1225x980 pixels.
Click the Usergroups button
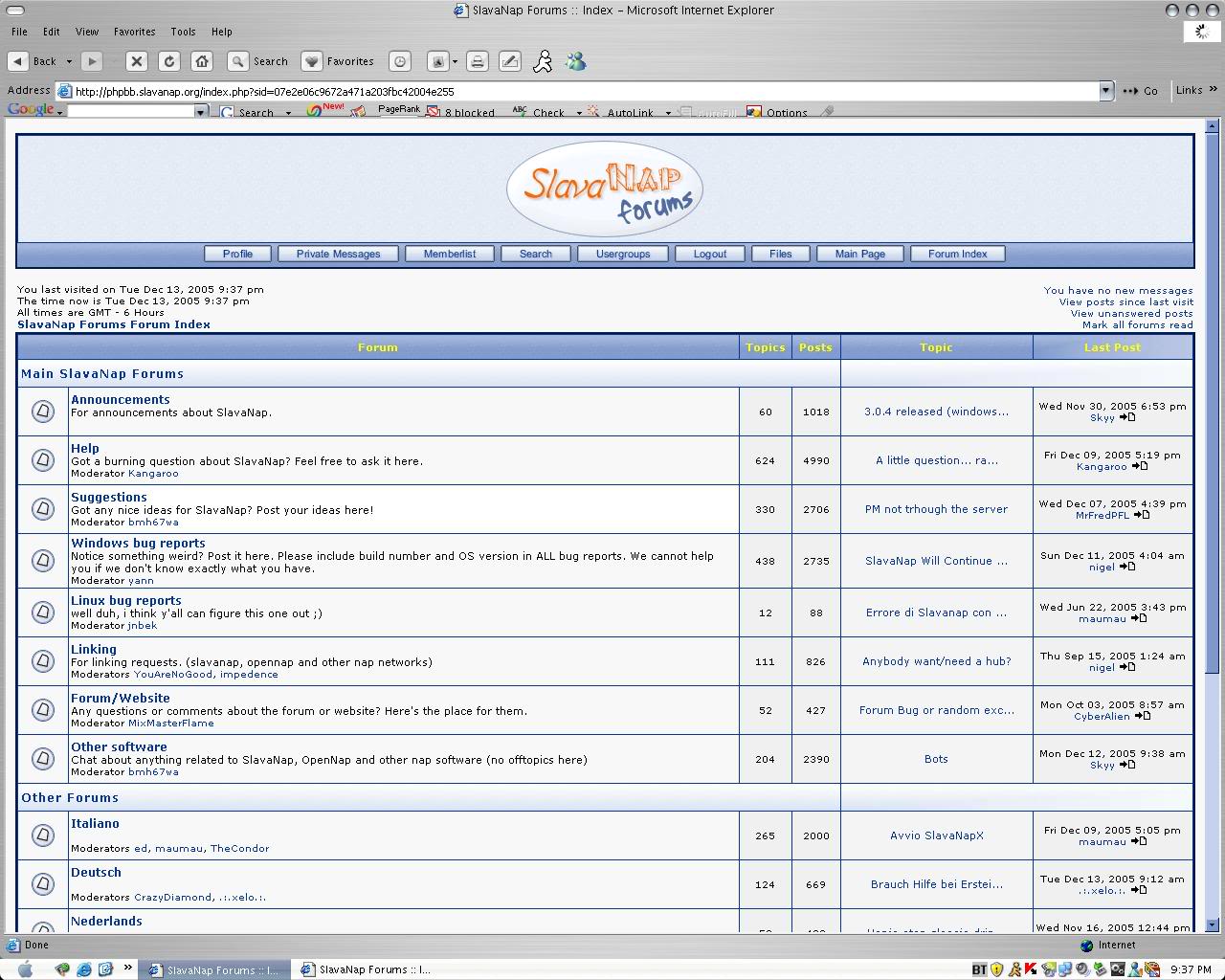[x=623, y=254]
